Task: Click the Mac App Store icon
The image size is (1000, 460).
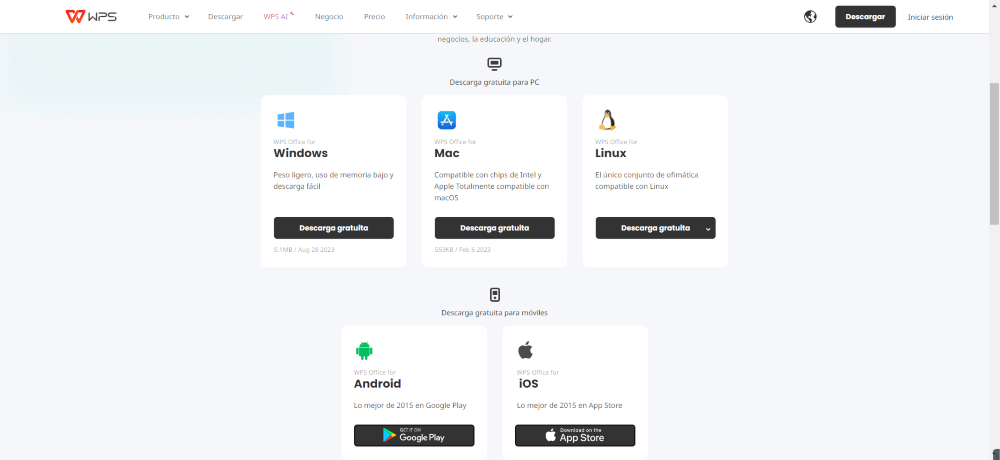Action: coord(446,120)
